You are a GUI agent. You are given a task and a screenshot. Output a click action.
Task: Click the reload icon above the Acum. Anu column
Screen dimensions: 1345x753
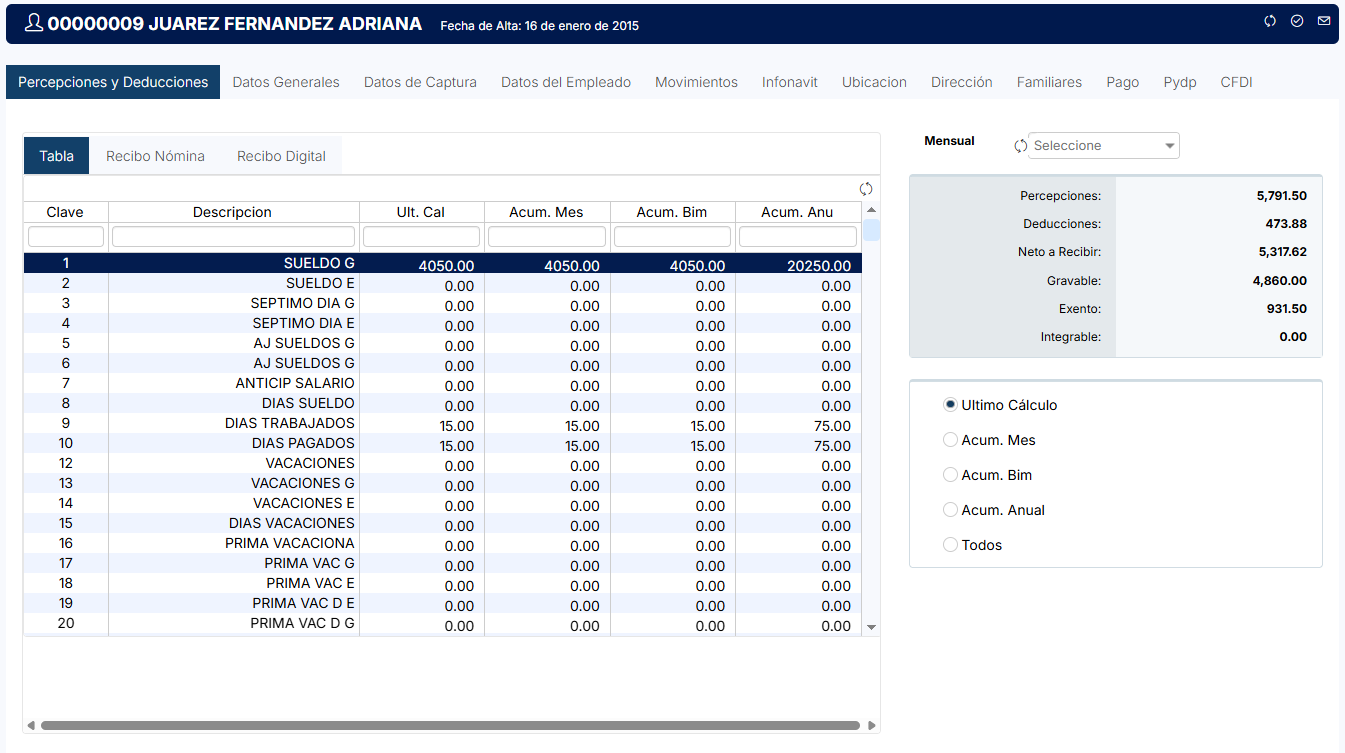coord(866,189)
